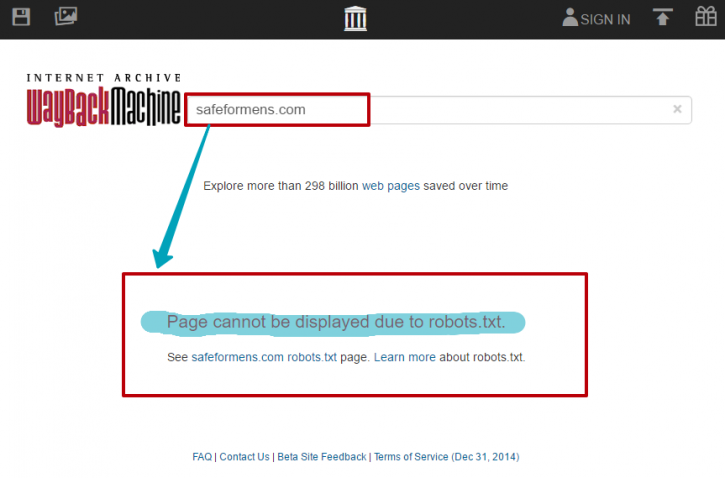Open the Beta Site Feedback link
Image resolution: width=725 pixels, height=478 pixels.
click(322, 457)
